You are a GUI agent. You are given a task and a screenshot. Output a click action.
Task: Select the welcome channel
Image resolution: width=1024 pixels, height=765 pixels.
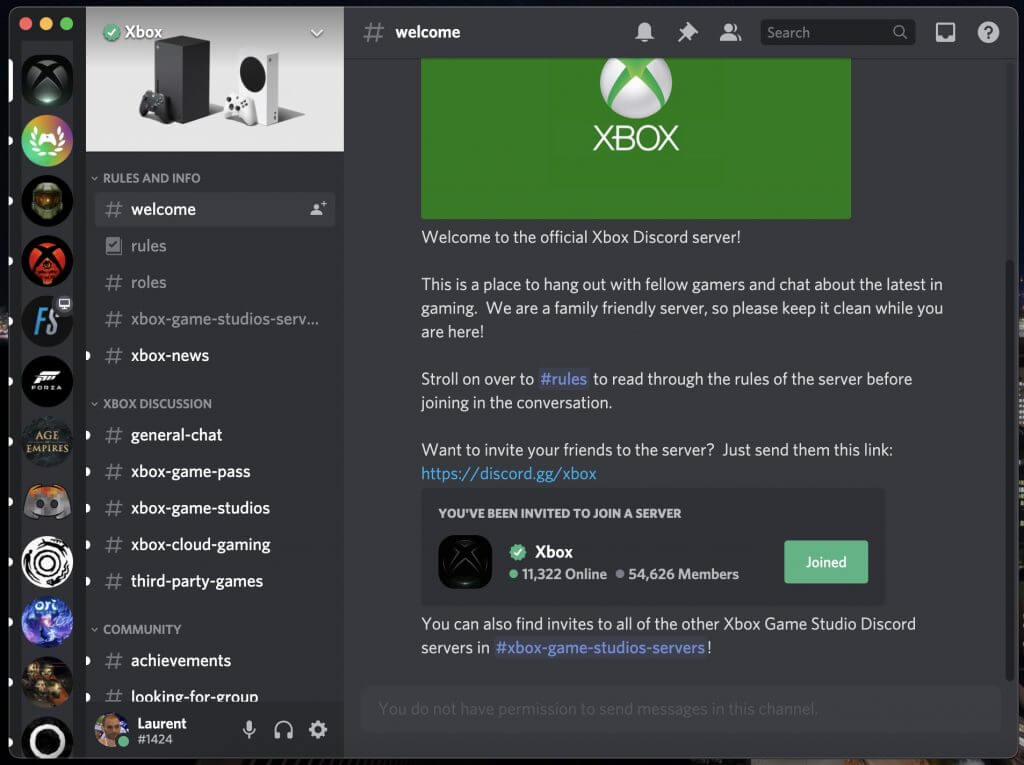coord(215,209)
